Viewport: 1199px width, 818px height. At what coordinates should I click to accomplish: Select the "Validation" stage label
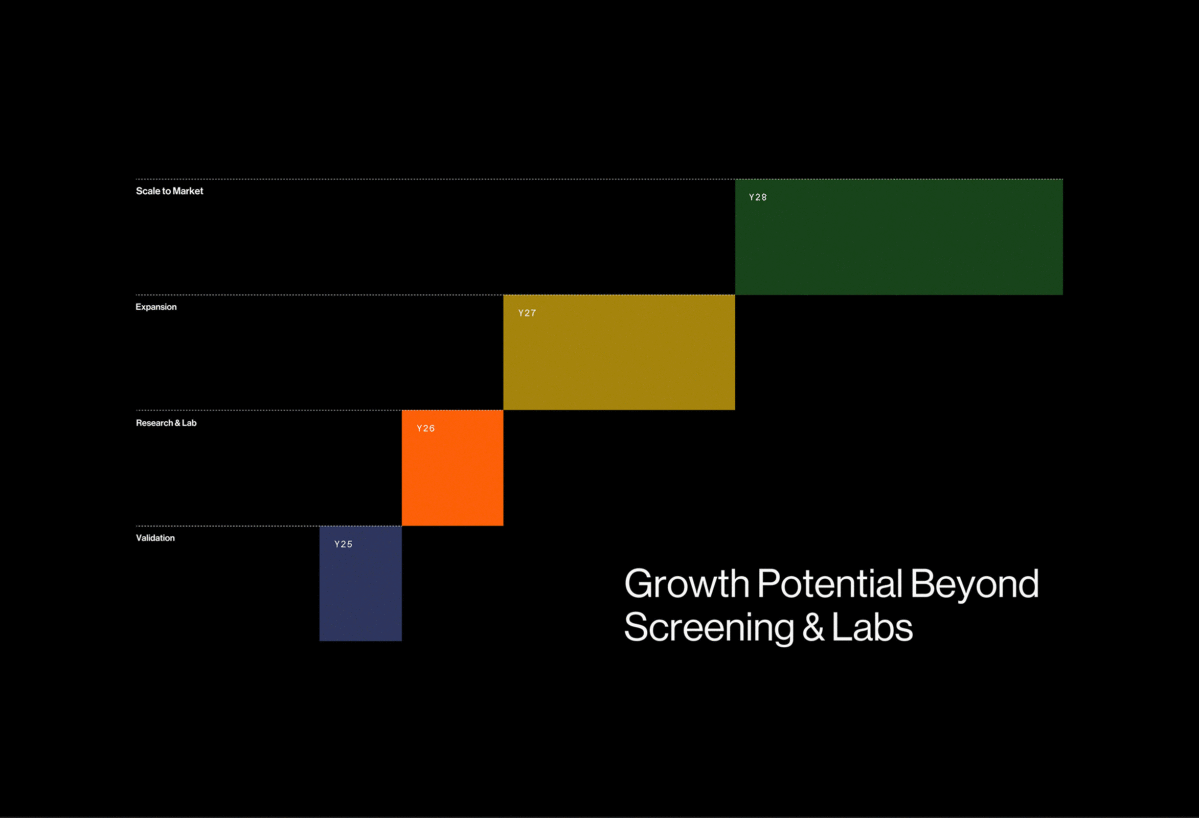155,538
